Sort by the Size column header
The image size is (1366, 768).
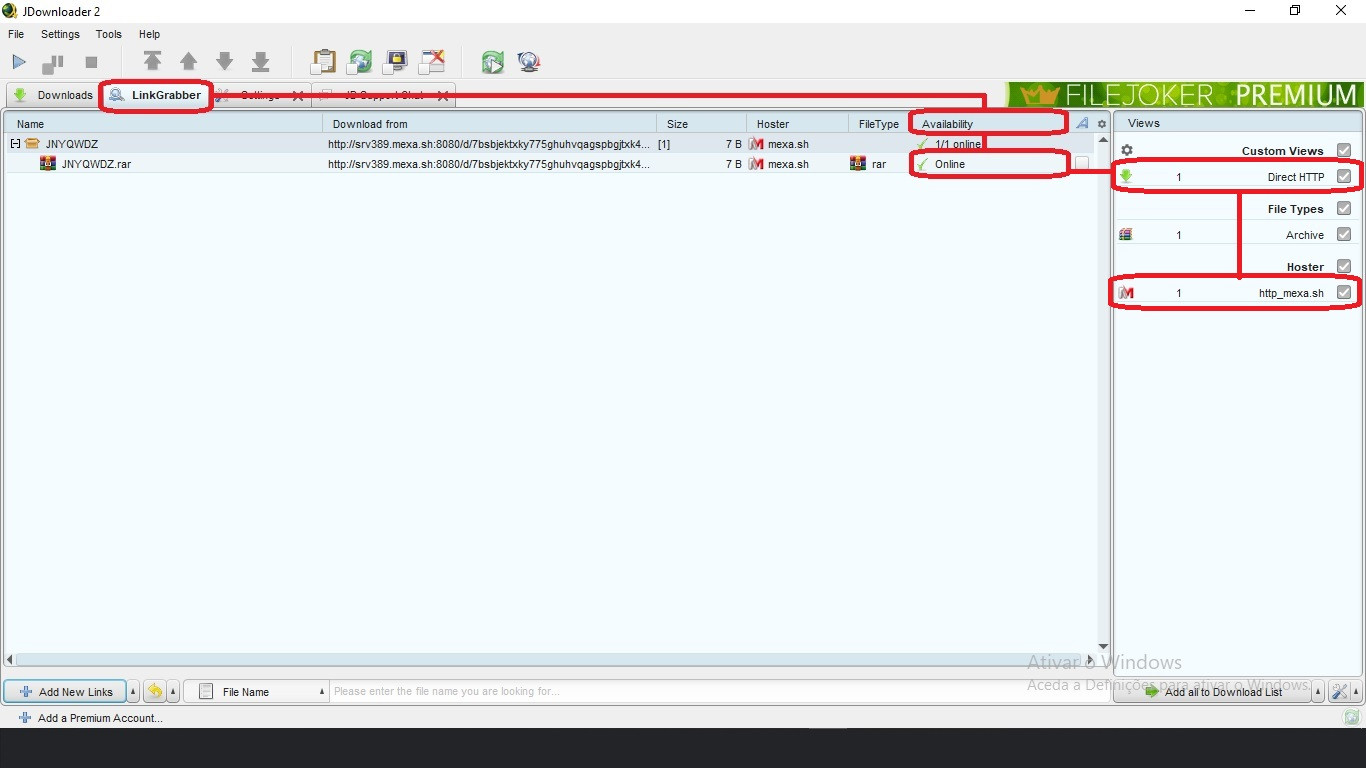tap(701, 124)
